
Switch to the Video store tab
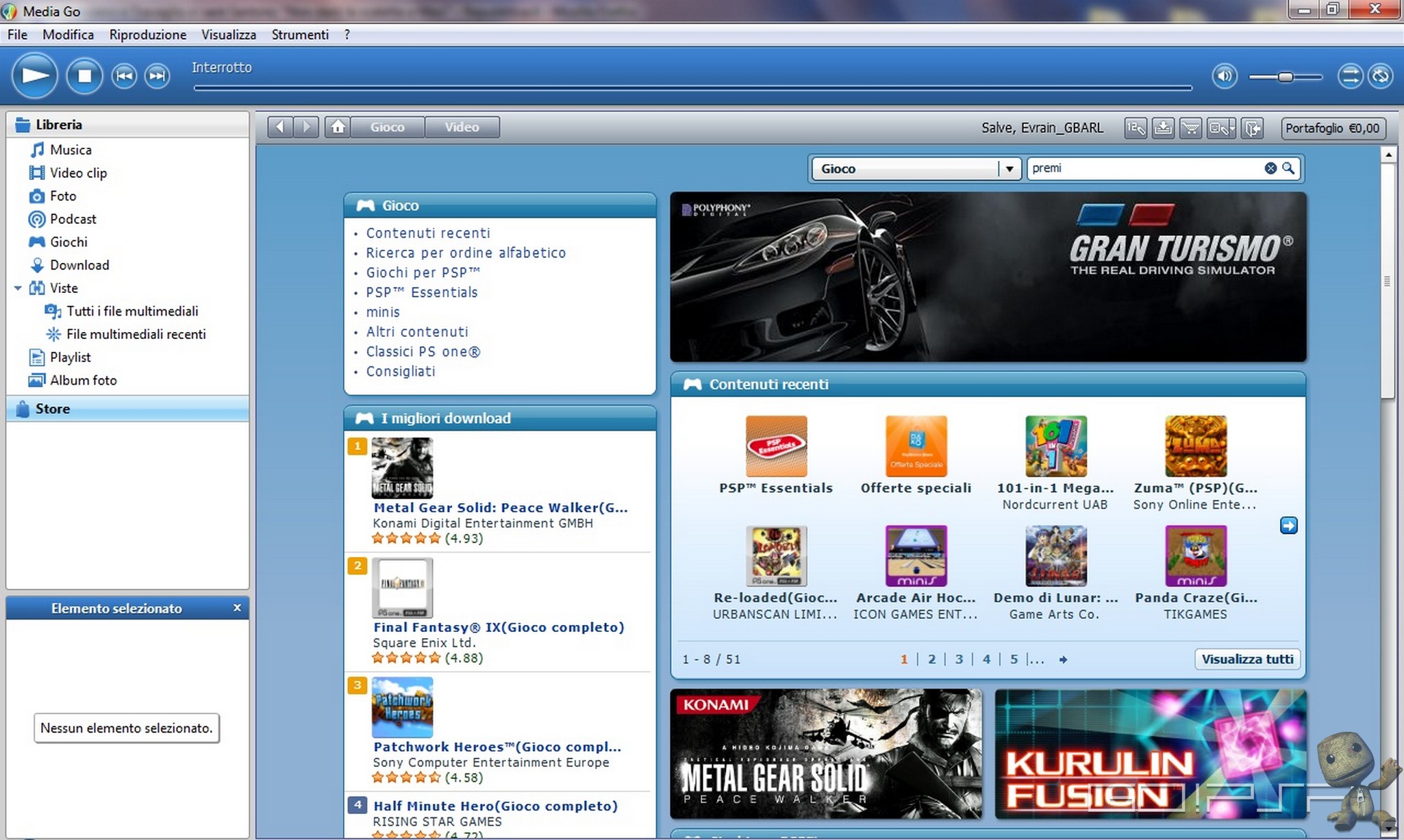tap(462, 127)
